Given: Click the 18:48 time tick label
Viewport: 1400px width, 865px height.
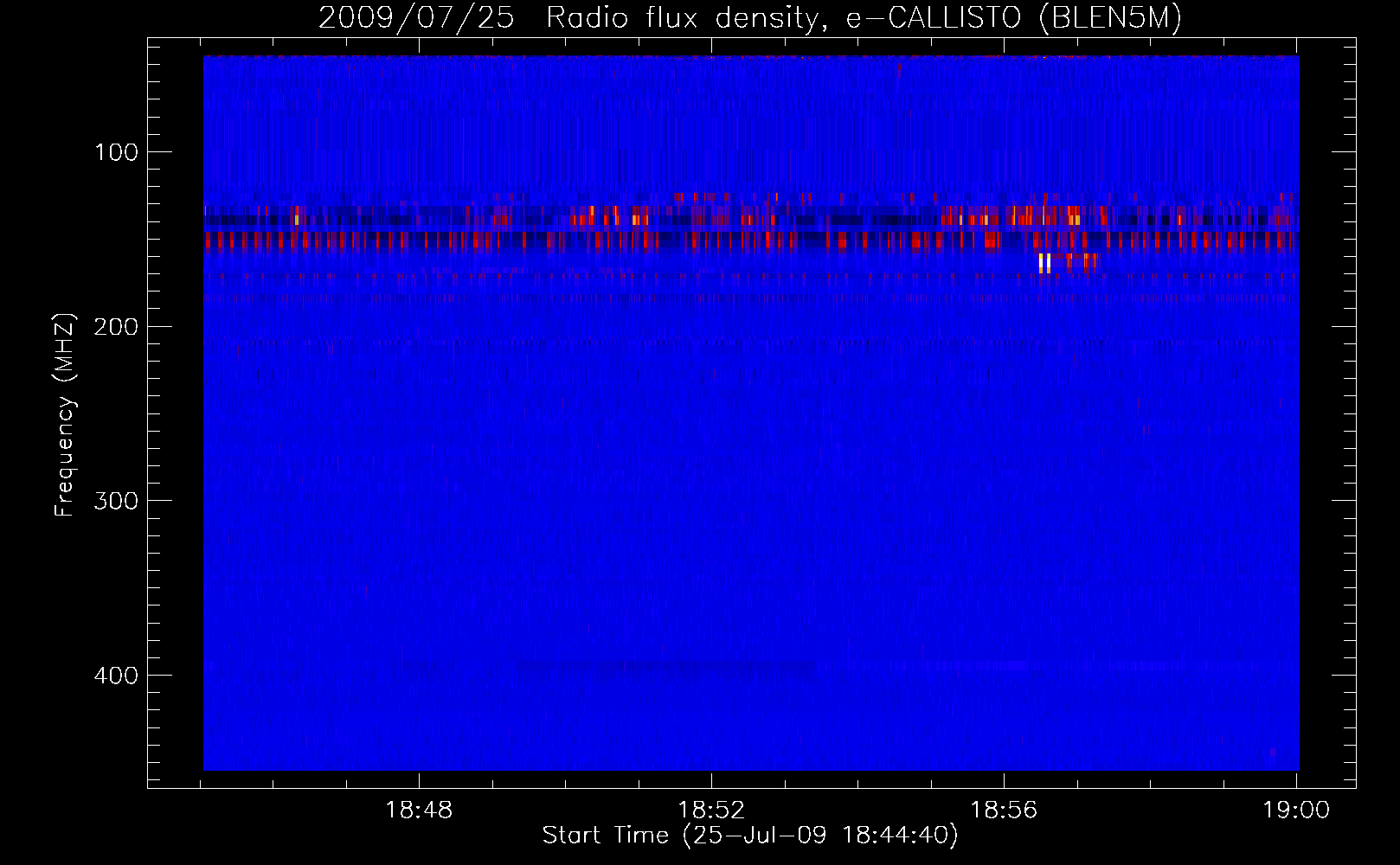Looking at the screenshot, I should pos(419,810).
